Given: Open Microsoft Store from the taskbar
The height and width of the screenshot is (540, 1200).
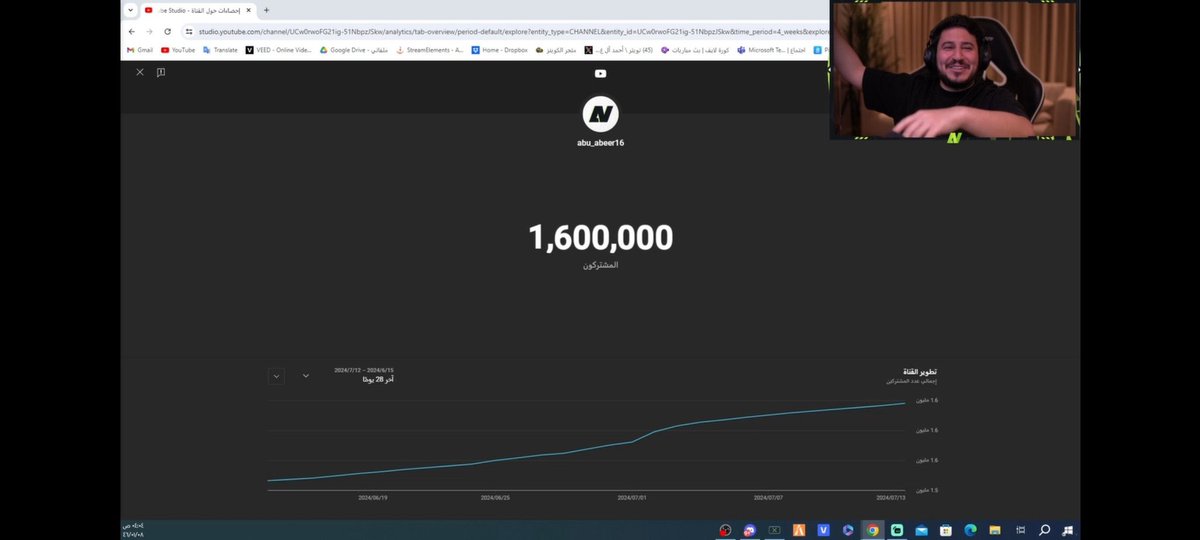Looking at the screenshot, I should pyautogui.click(x=946, y=530).
